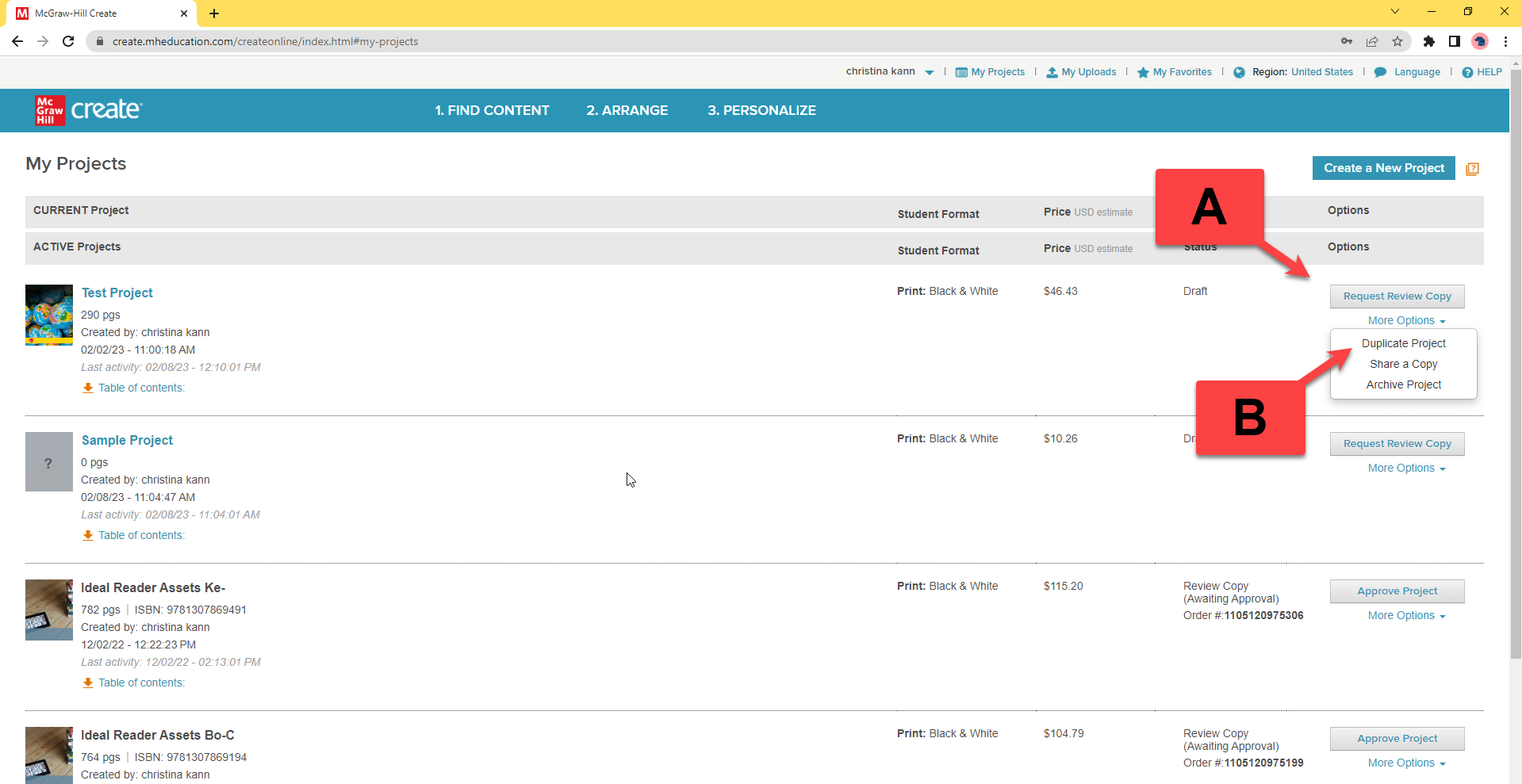Choose Archive Project in the dropdown menu
The width and height of the screenshot is (1522, 784).
1403,384
